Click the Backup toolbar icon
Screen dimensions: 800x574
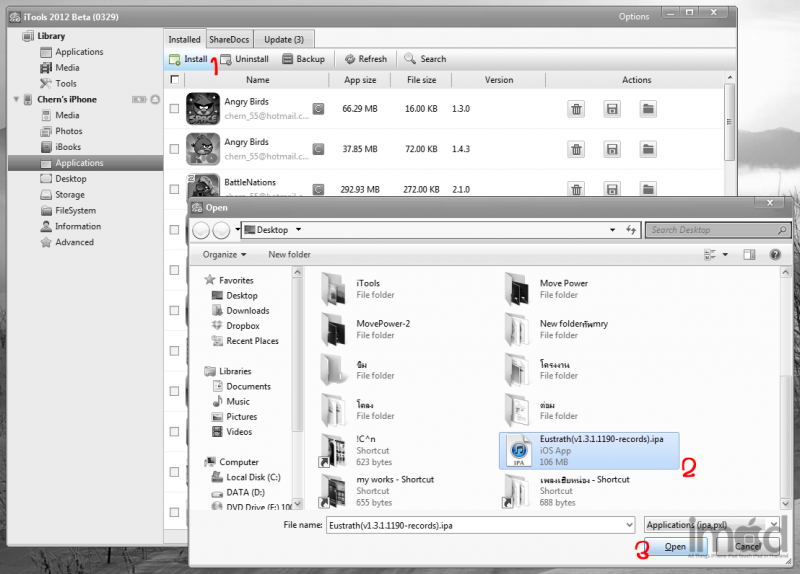pyautogui.click(x=288, y=59)
